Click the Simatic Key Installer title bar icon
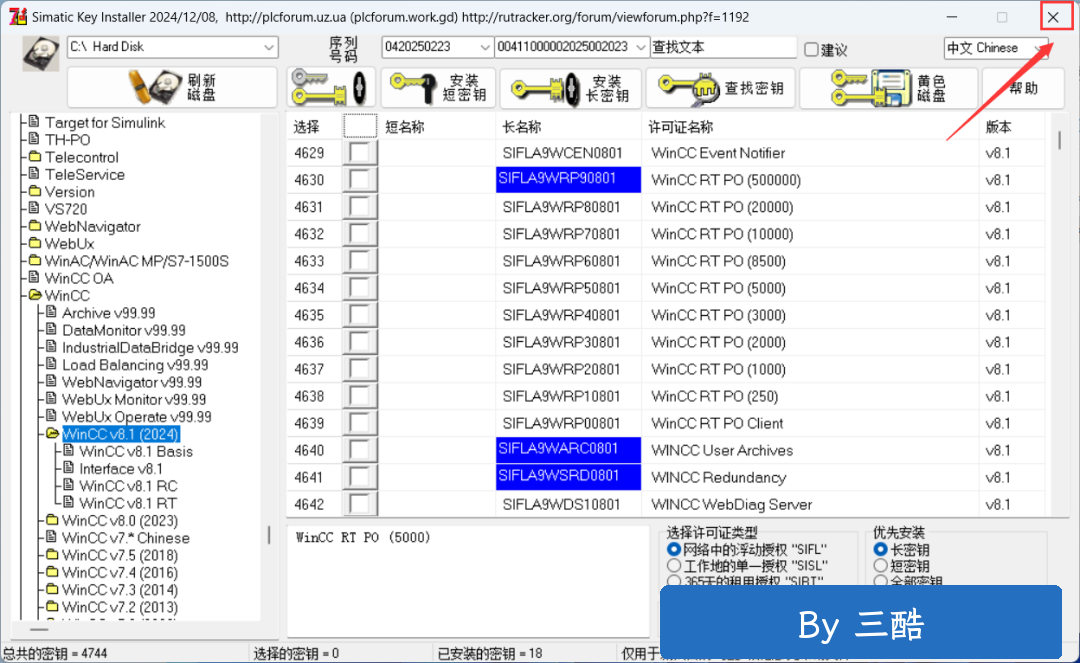 [x=17, y=17]
